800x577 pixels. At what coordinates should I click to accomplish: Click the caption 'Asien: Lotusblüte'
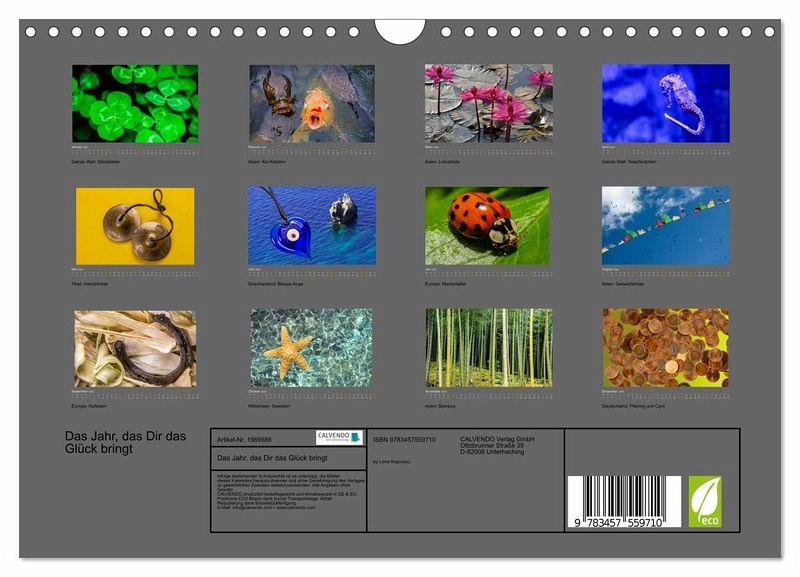pos(442,162)
